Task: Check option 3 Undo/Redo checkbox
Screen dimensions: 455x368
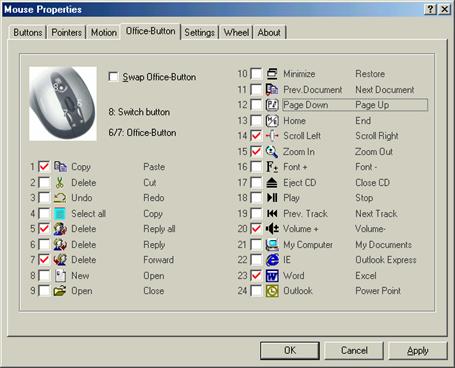Action: coord(44,198)
